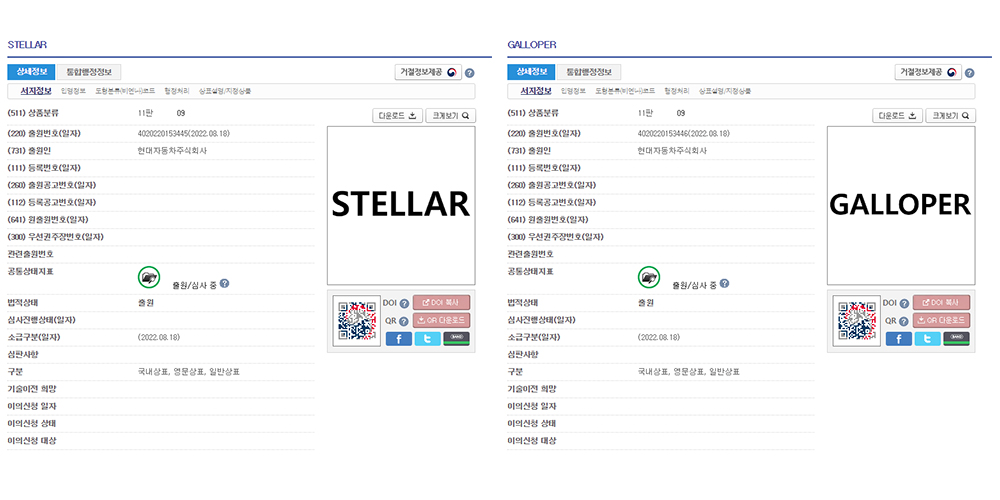Image resolution: width=1000 pixels, height=500 pixels.
Task: Click 크게보기 button above STELLAR image
Action: click(450, 116)
